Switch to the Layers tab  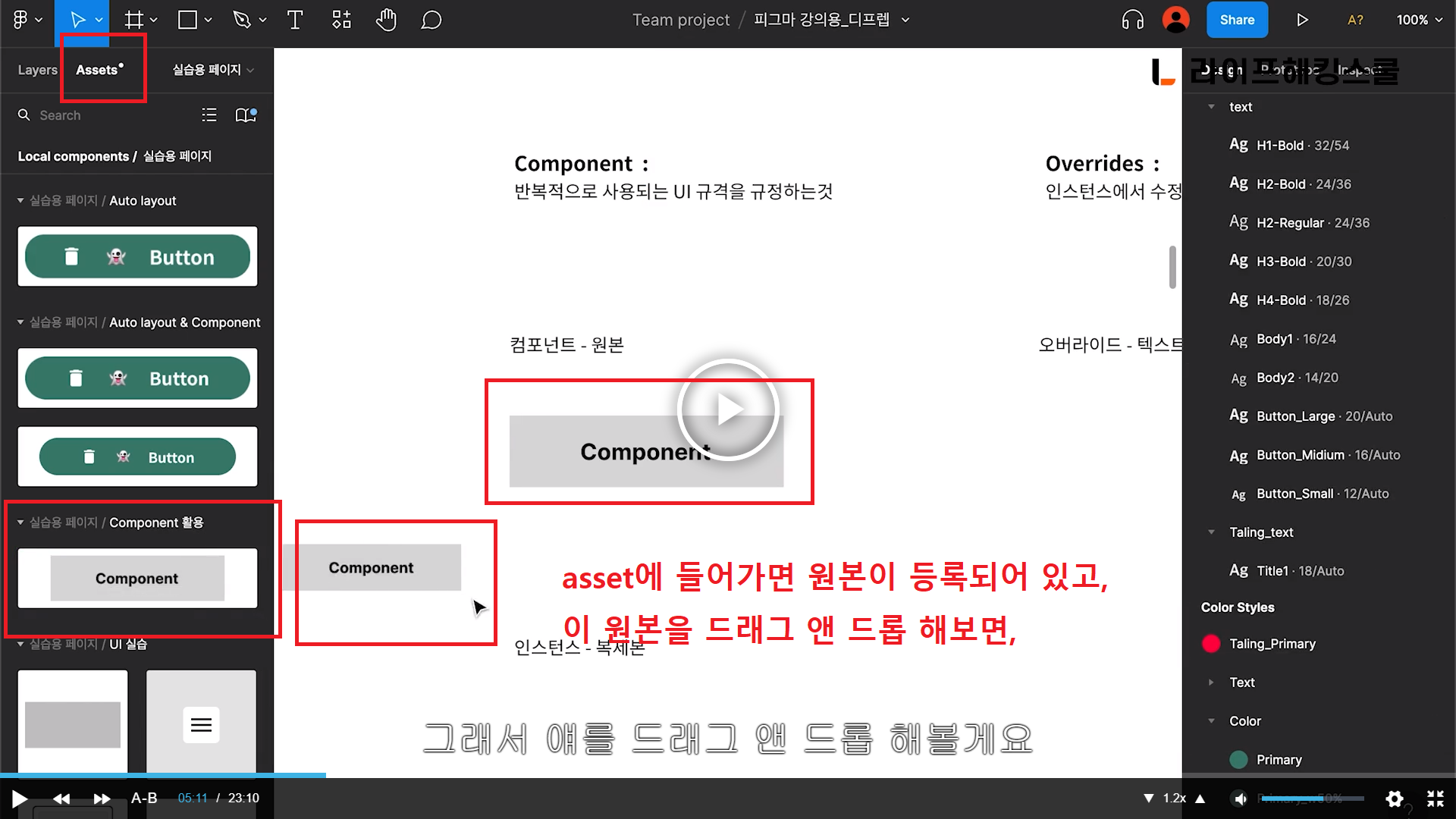pos(37,70)
